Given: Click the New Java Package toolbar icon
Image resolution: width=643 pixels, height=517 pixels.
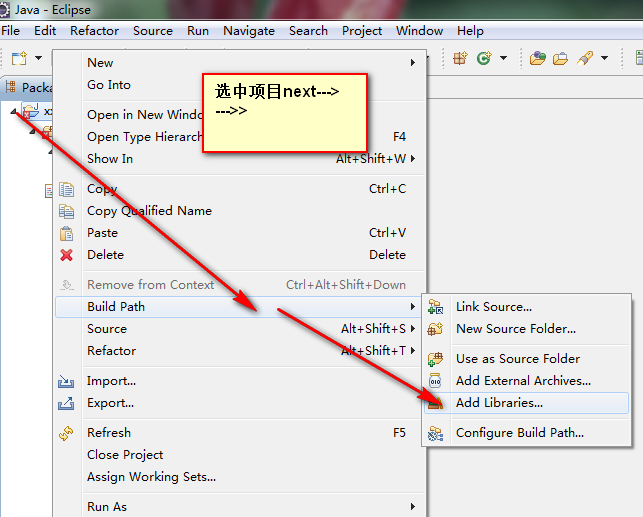Looking at the screenshot, I should click(460, 58).
